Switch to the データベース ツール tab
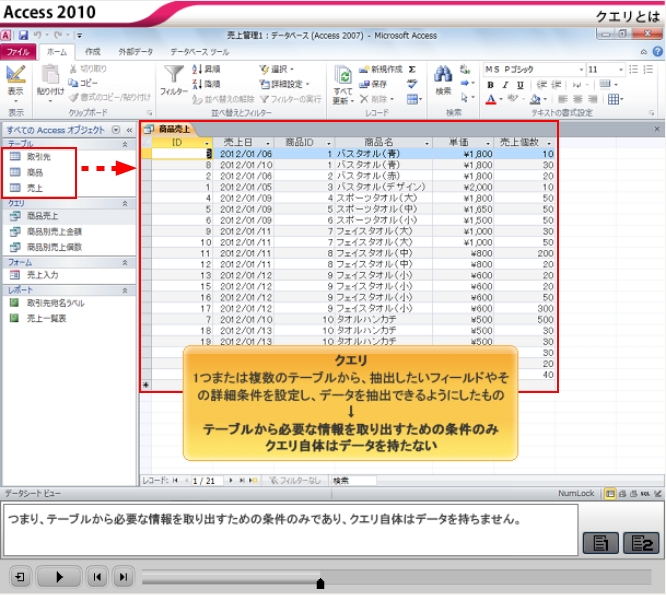This screenshot has height=595, width=666. 200,52
